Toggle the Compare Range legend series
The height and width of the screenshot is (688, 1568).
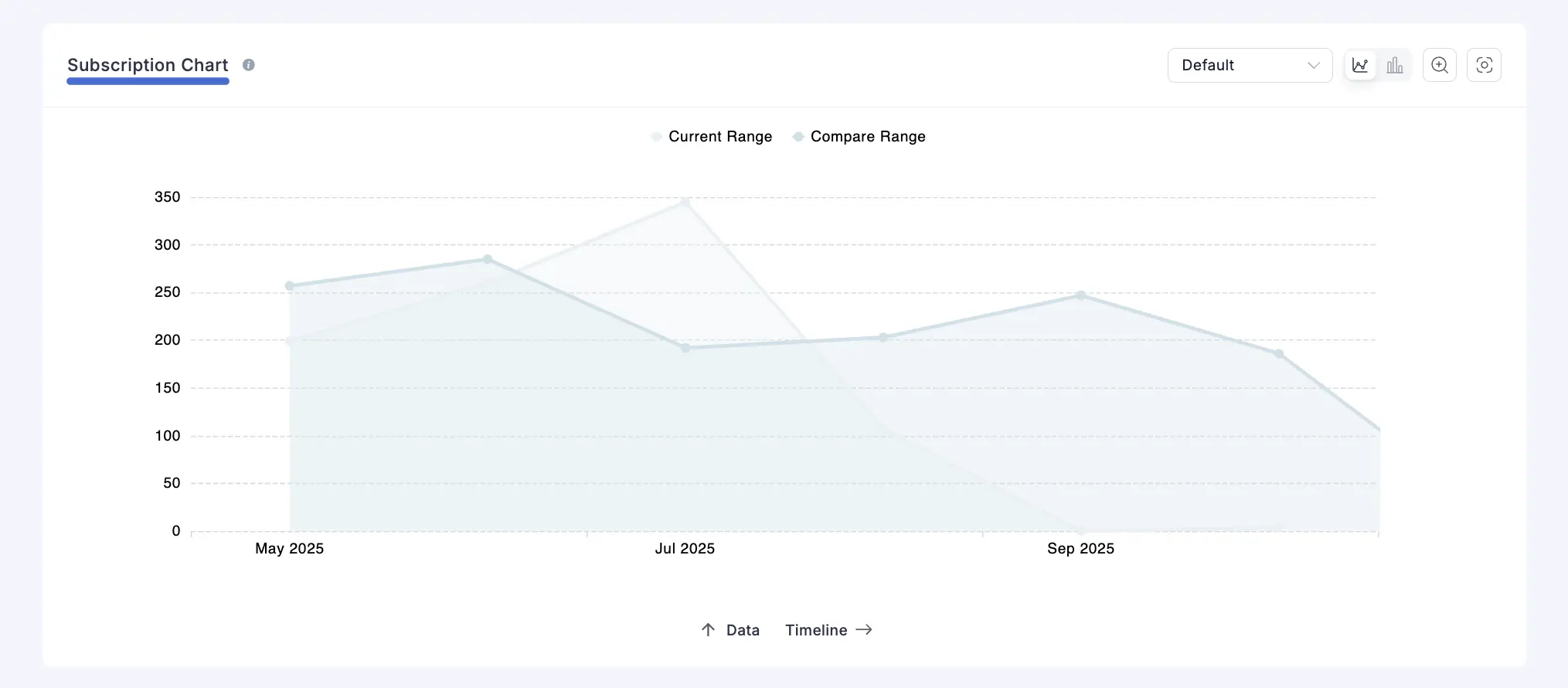(x=867, y=137)
